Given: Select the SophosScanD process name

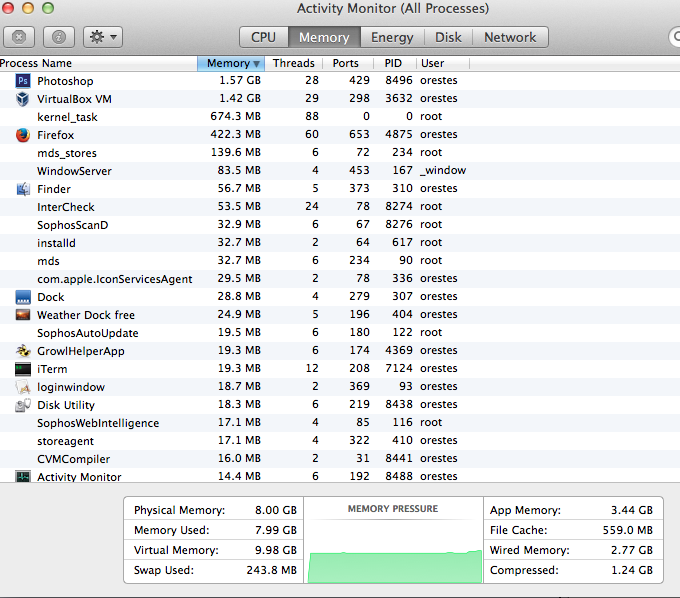Looking at the screenshot, I should (72, 225).
